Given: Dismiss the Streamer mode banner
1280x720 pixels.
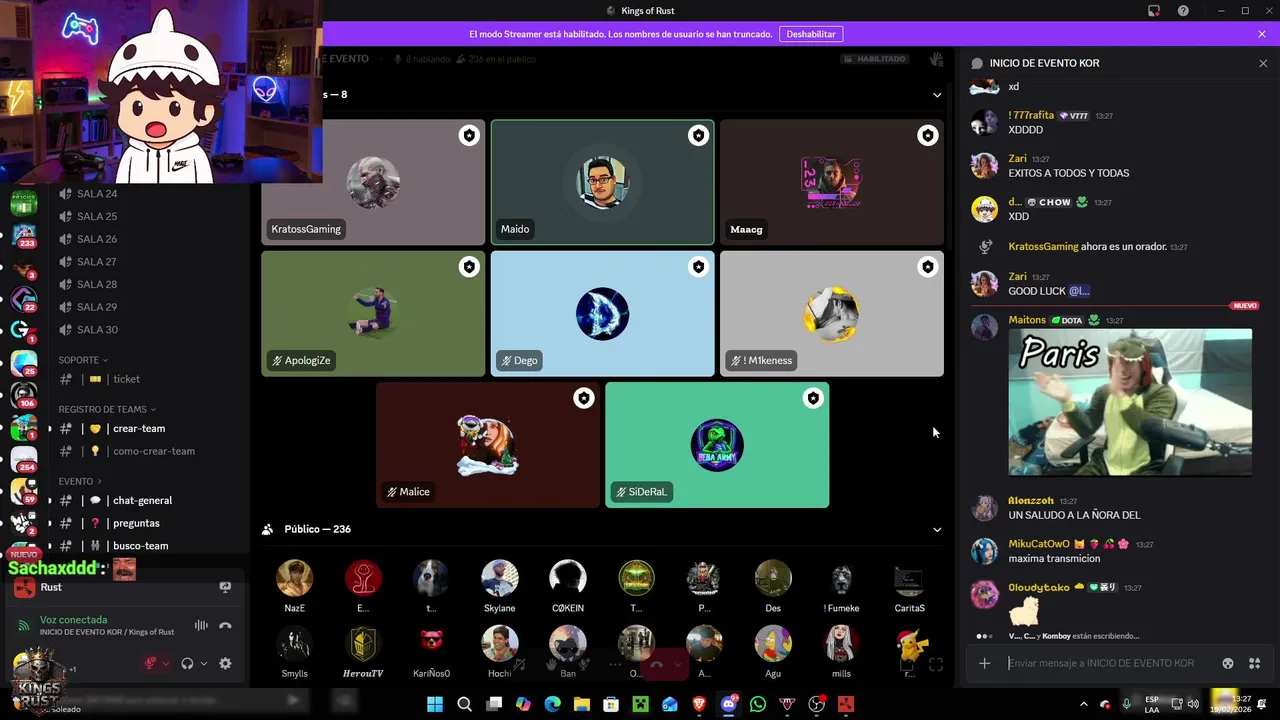Looking at the screenshot, I should pos(1262,34).
